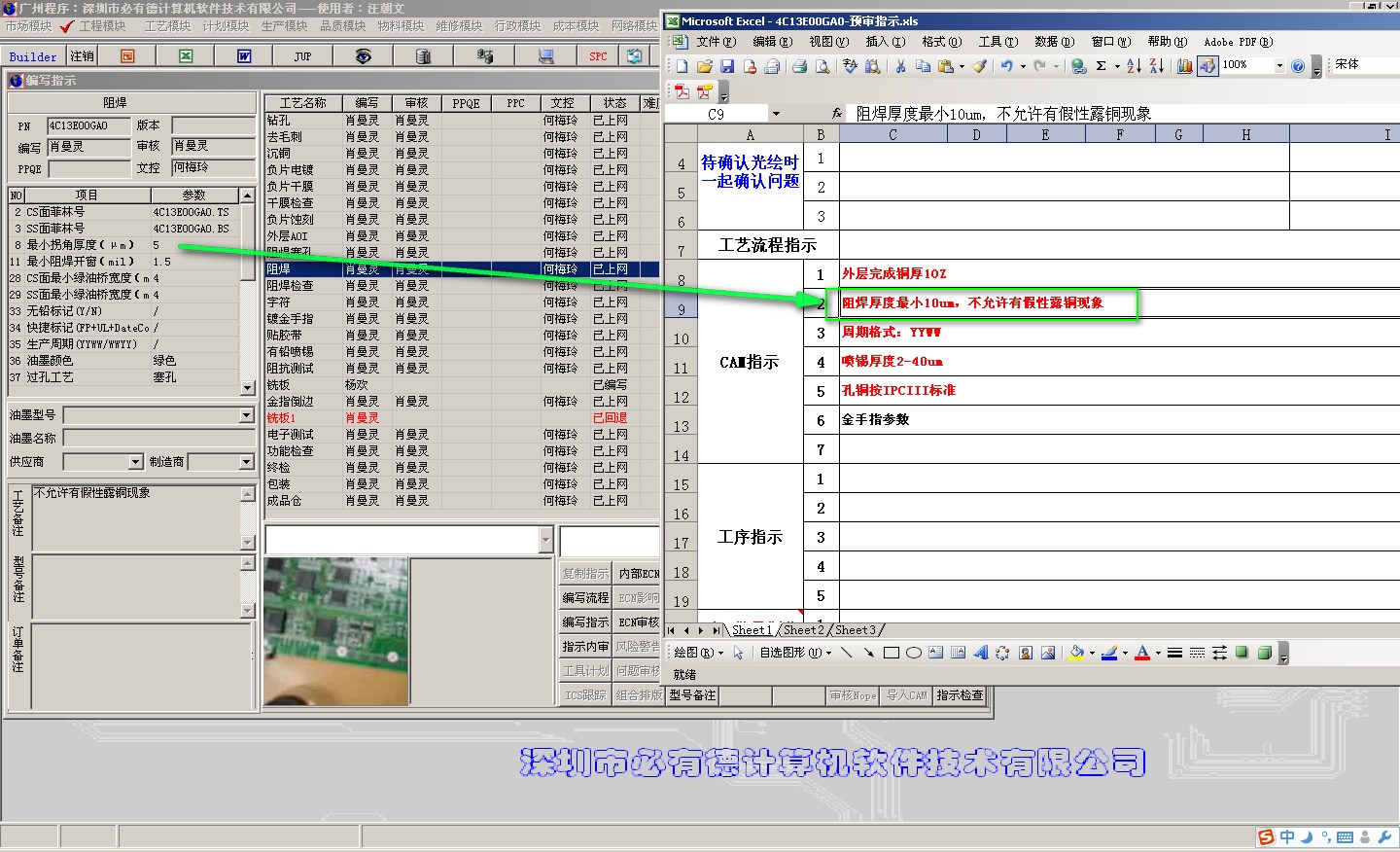1400x852 pixels.
Task: Click the 指示内审 button
Action: [585, 647]
